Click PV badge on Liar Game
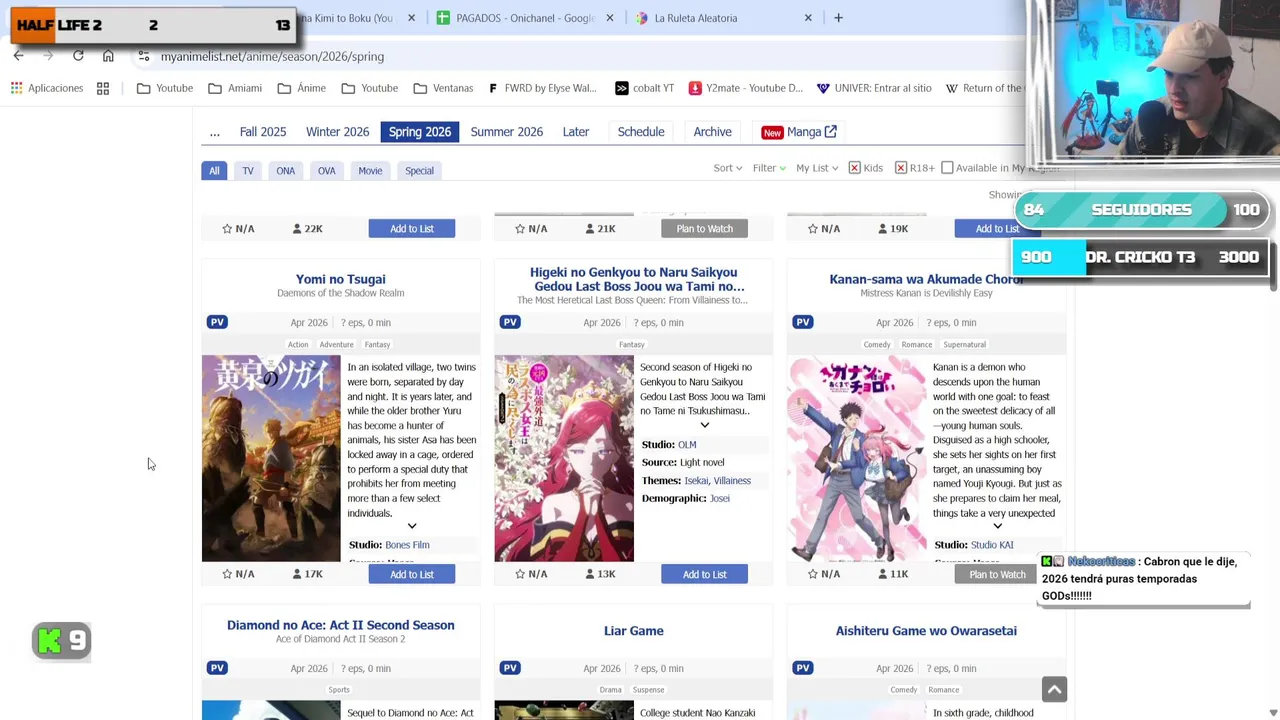The width and height of the screenshot is (1280, 720). click(510, 668)
